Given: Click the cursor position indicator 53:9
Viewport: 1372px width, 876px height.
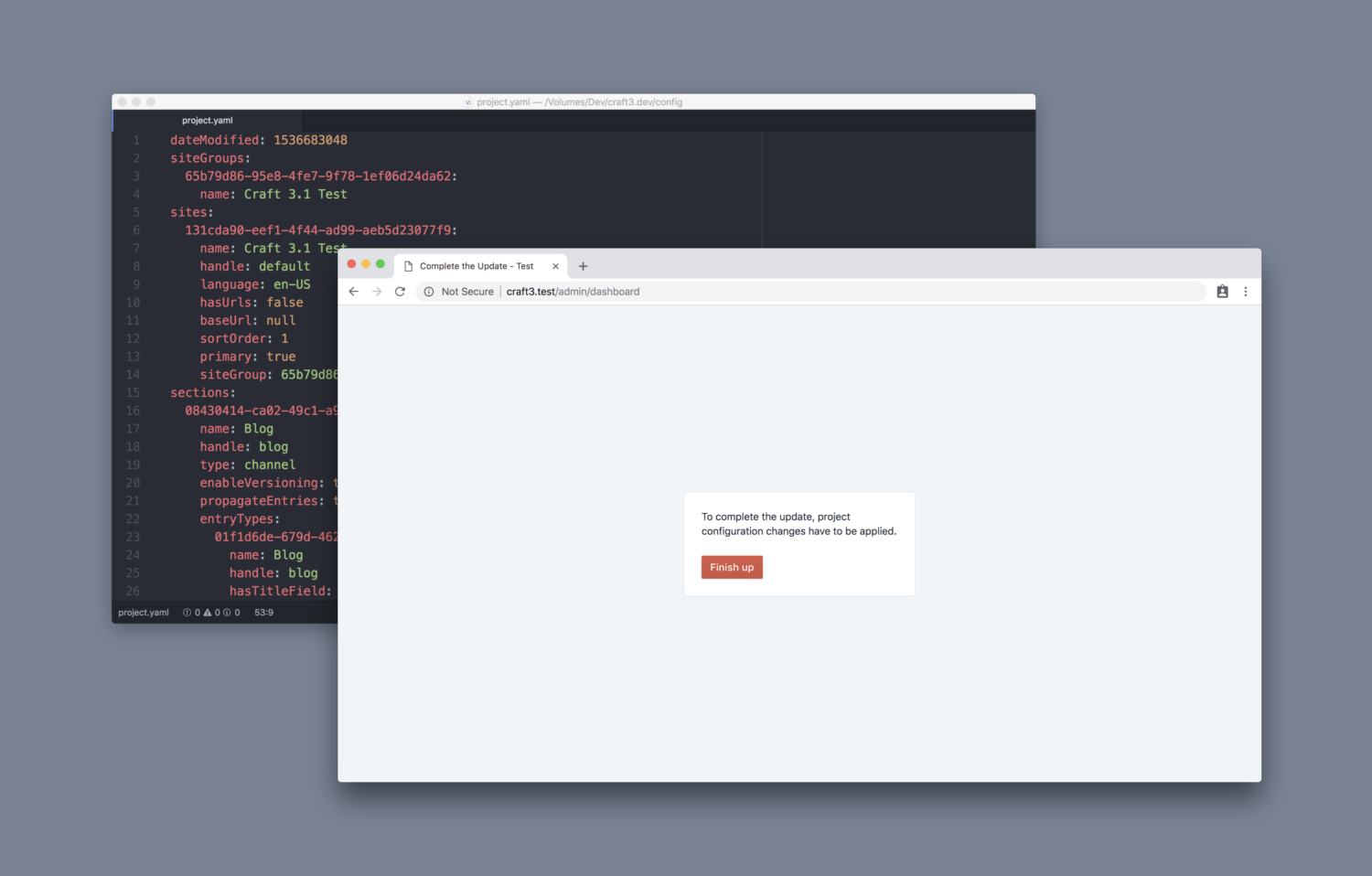Looking at the screenshot, I should [263, 612].
